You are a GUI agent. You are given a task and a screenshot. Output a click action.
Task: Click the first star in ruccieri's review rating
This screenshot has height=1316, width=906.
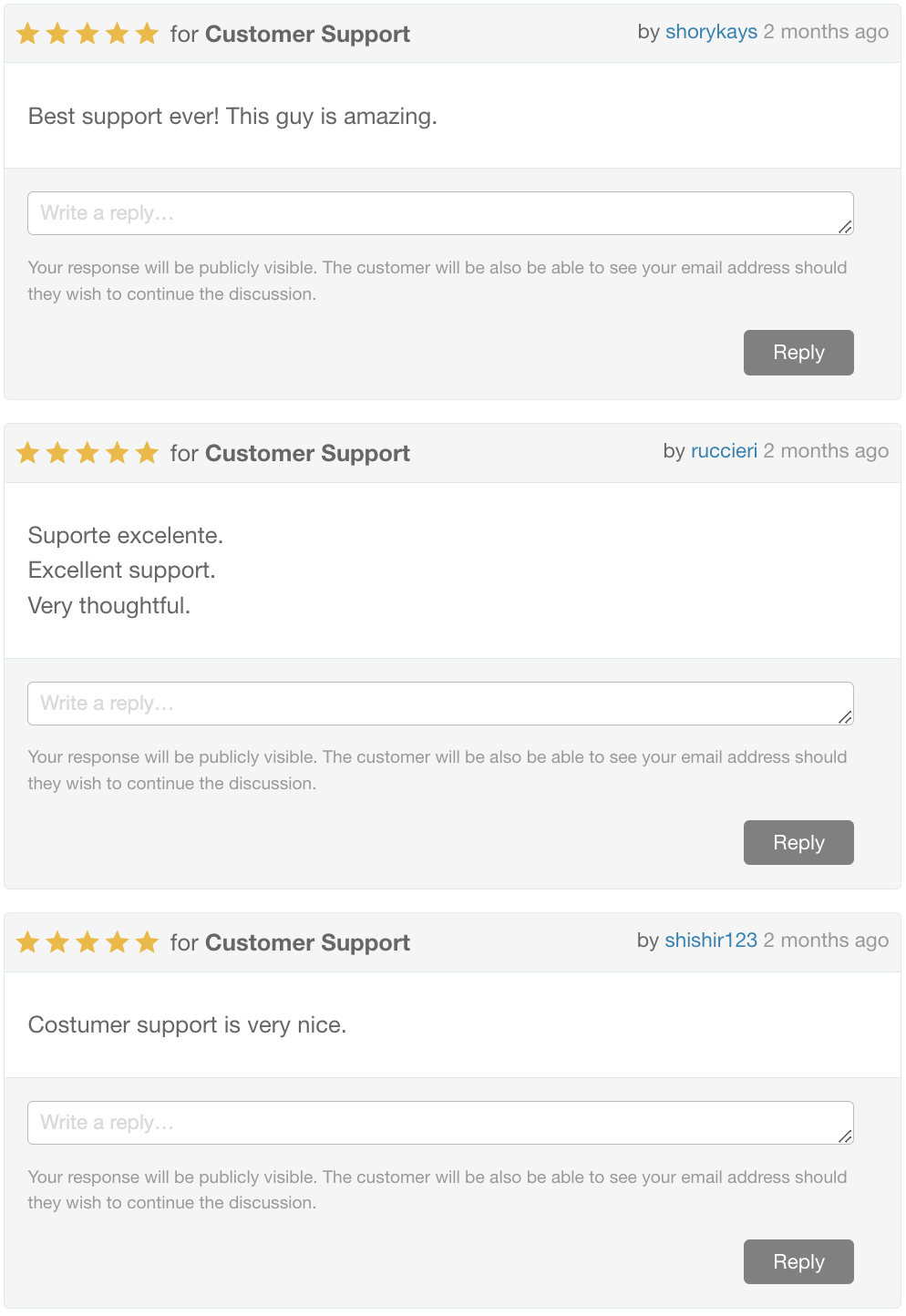(x=28, y=452)
